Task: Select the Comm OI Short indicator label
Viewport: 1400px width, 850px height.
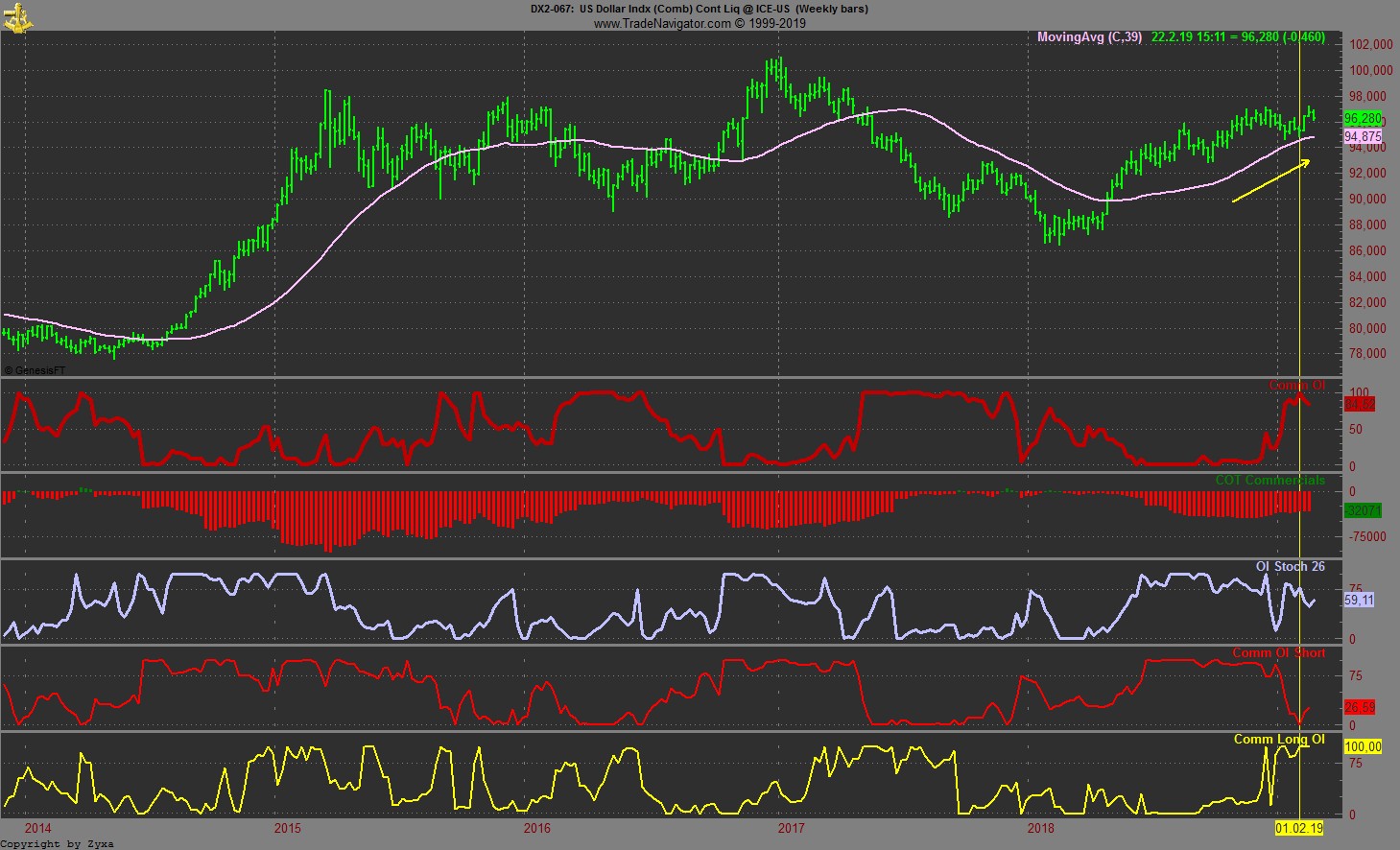Action: tap(1279, 653)
